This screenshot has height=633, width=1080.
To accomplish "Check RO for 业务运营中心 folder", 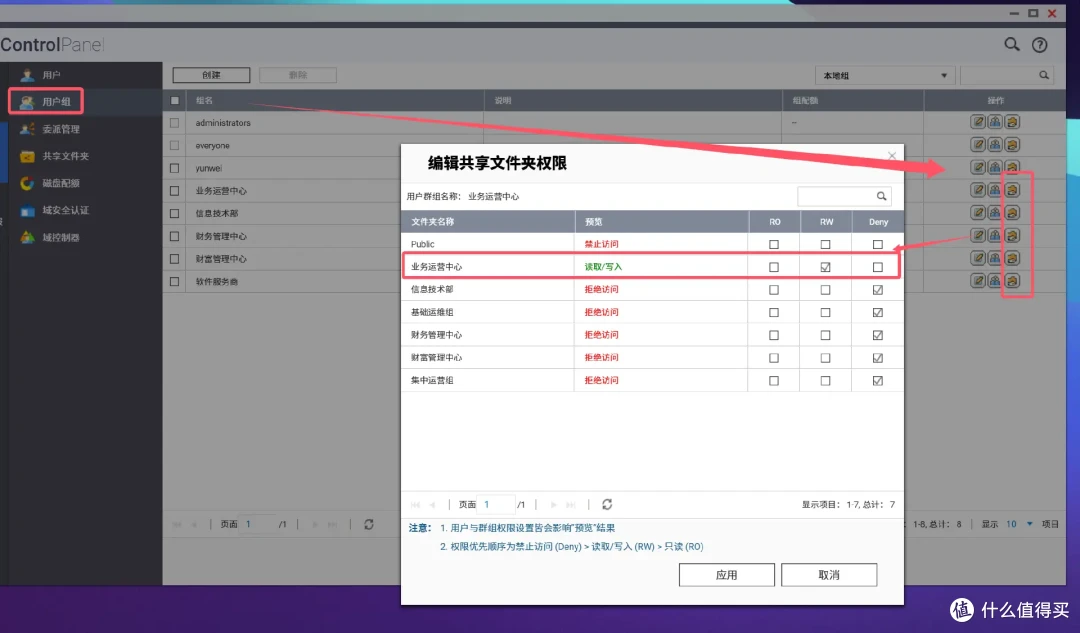I will click(773, 267).
